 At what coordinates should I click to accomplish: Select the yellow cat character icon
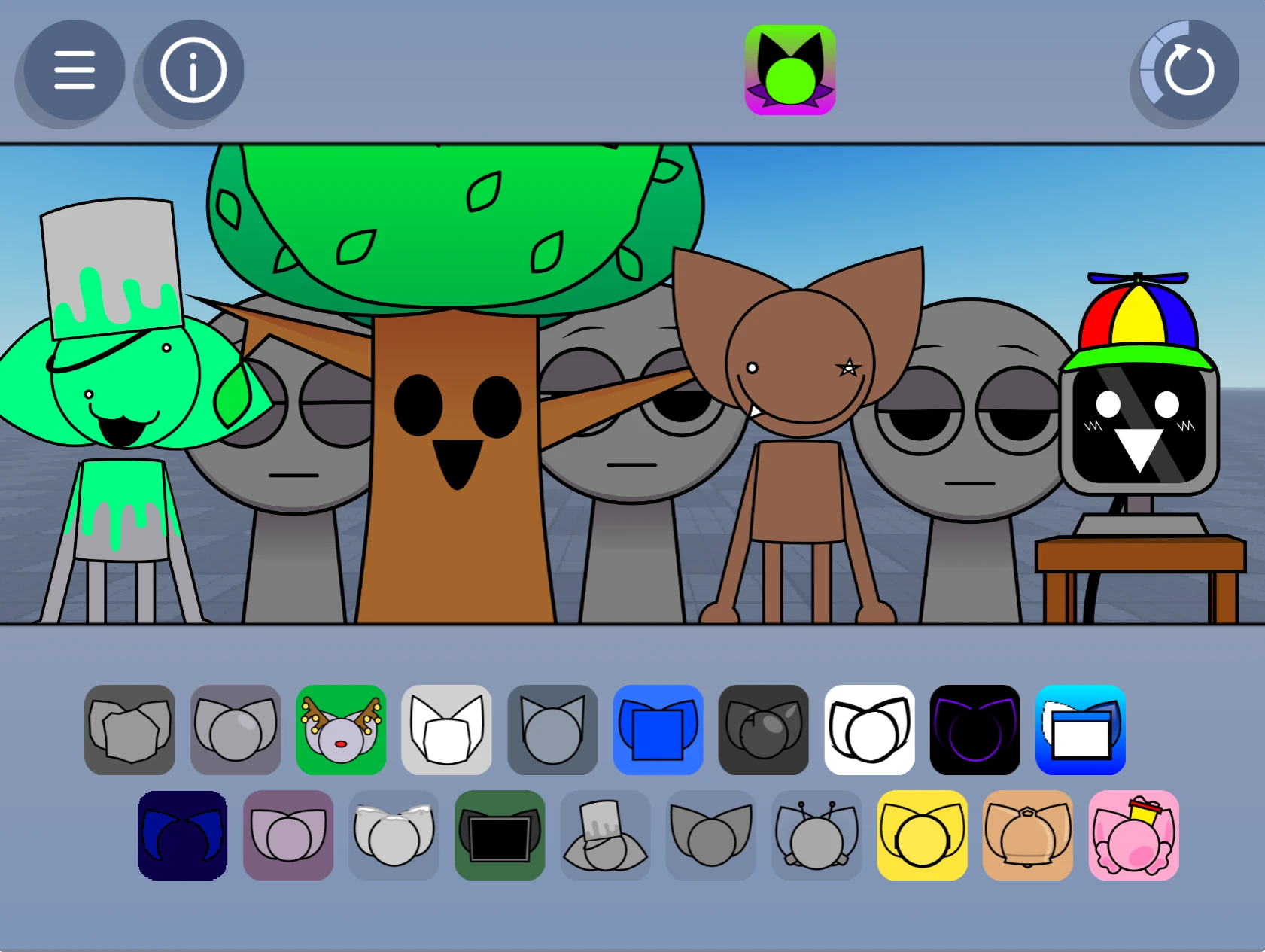pos(921,835)
